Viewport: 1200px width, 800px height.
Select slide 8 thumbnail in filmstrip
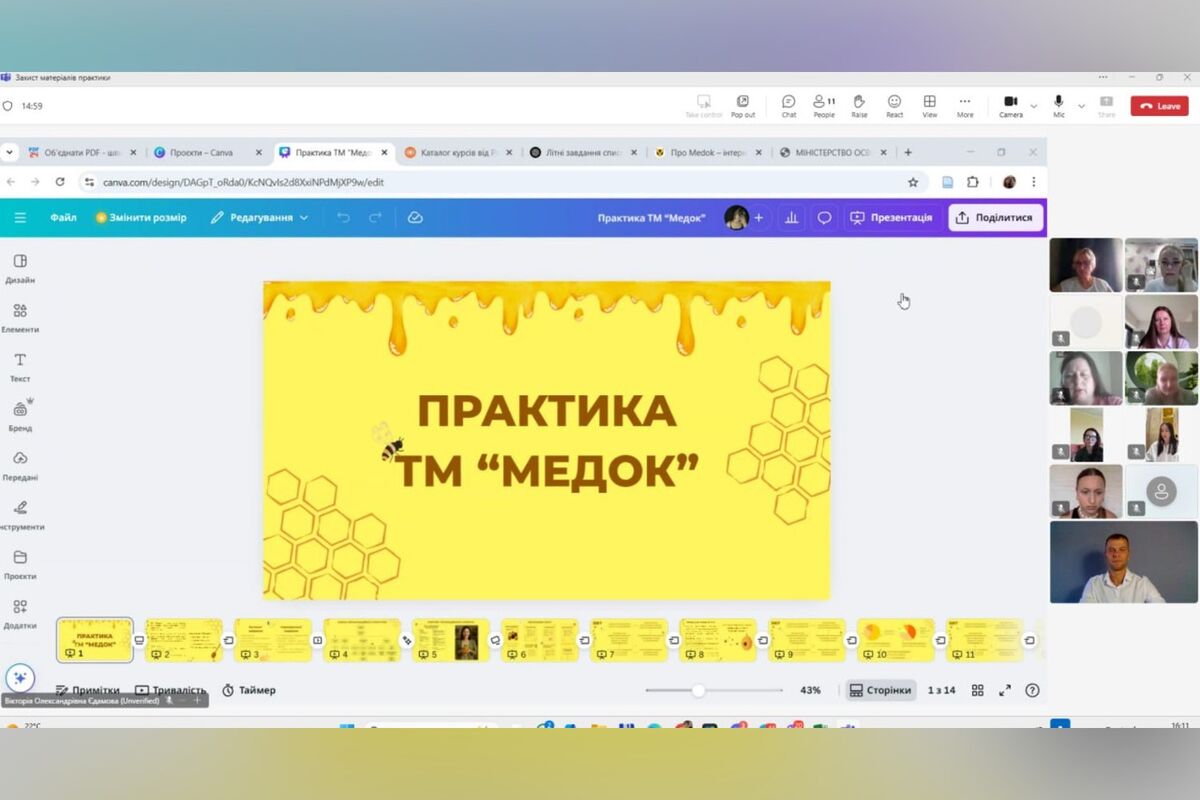tap(718, 640)
